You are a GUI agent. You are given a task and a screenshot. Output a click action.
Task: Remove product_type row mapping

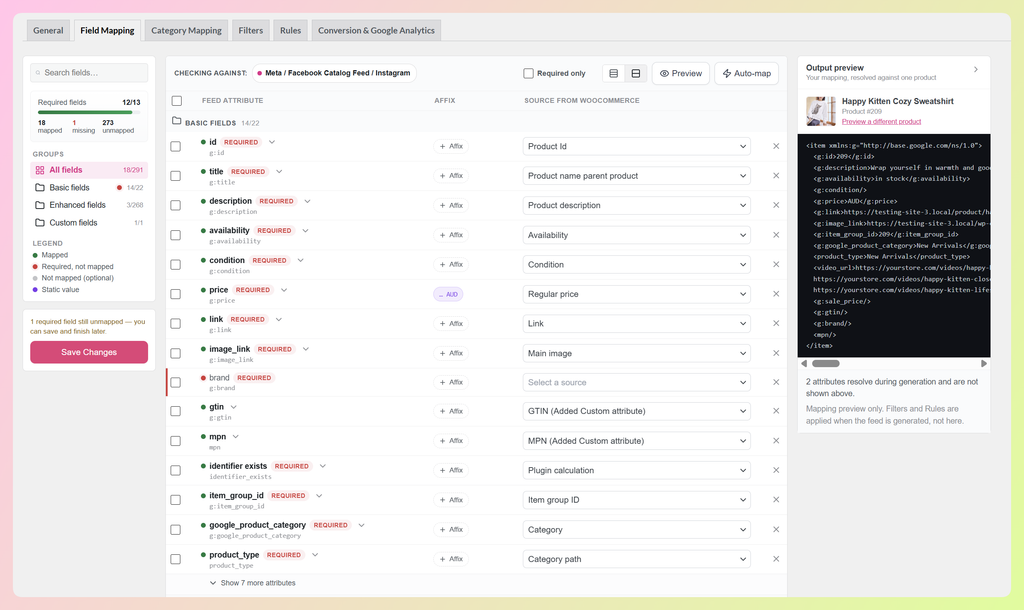point(776,559)
